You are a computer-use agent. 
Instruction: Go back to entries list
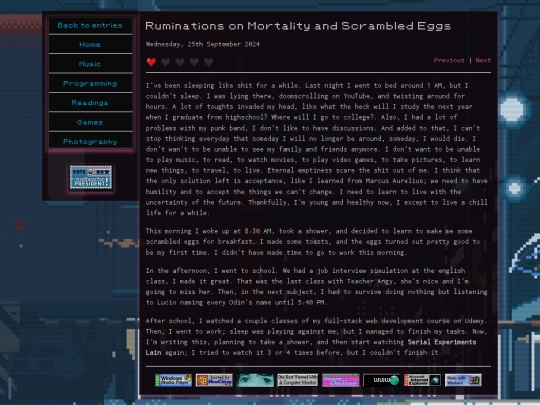[x=90, y=25]
